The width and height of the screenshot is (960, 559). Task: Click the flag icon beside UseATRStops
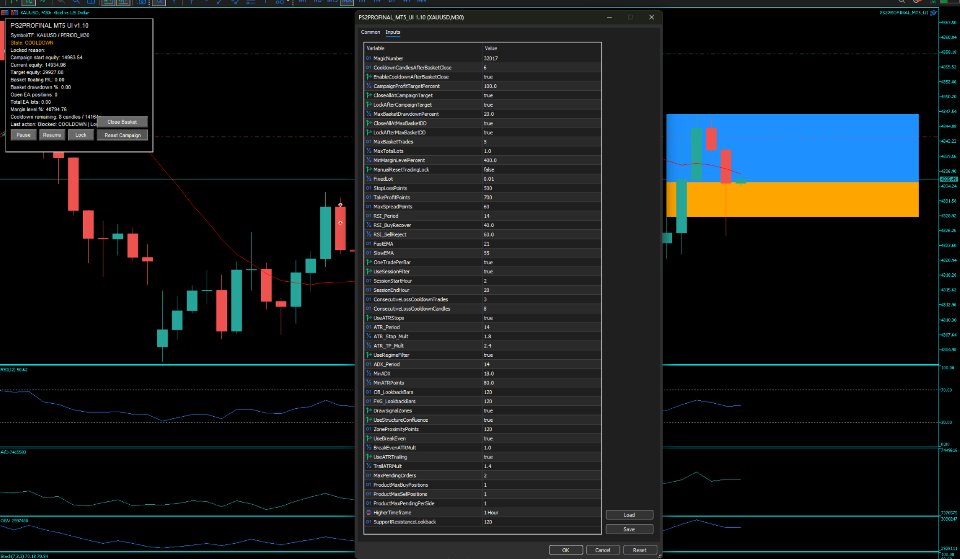coord(369,318)
